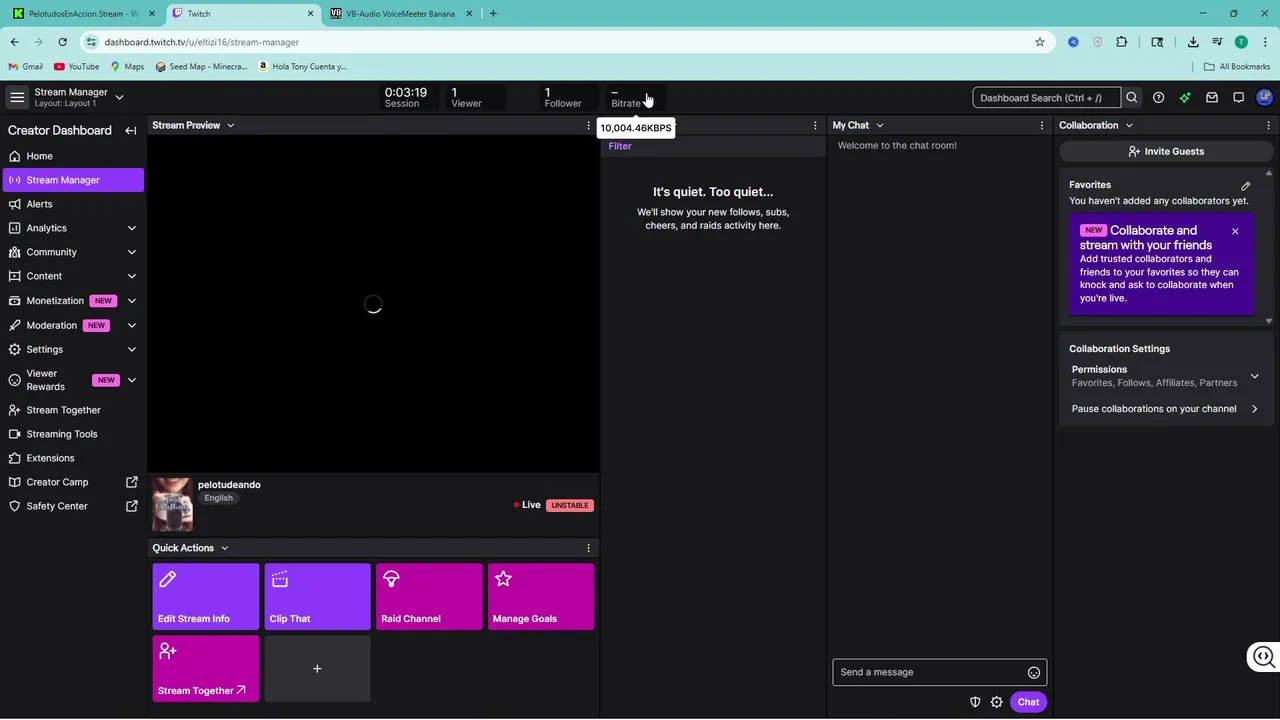Image resolution: width=1280 pixels, height=720 pixels.
Task: Click the UNSTABLE stream status badge
Action: [x=570, y=505]
